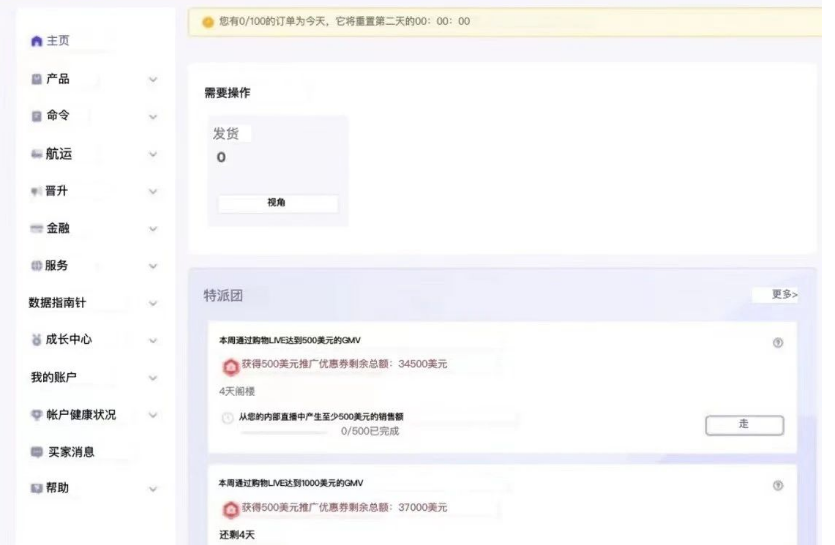Open help tooltip on the 1000美元 GMV task
Screen dimensions: 835x545
(x=778, y=485)
